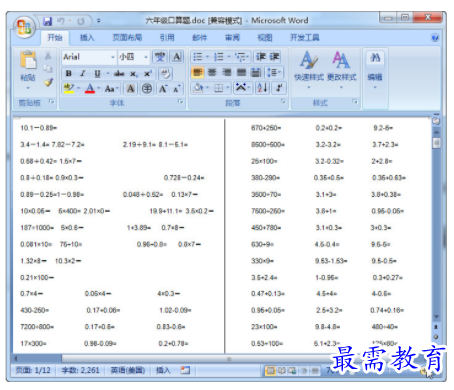454x390 pixels.
Task: Toggle strikethrough abc formatting
Action: tap(119, 73)
